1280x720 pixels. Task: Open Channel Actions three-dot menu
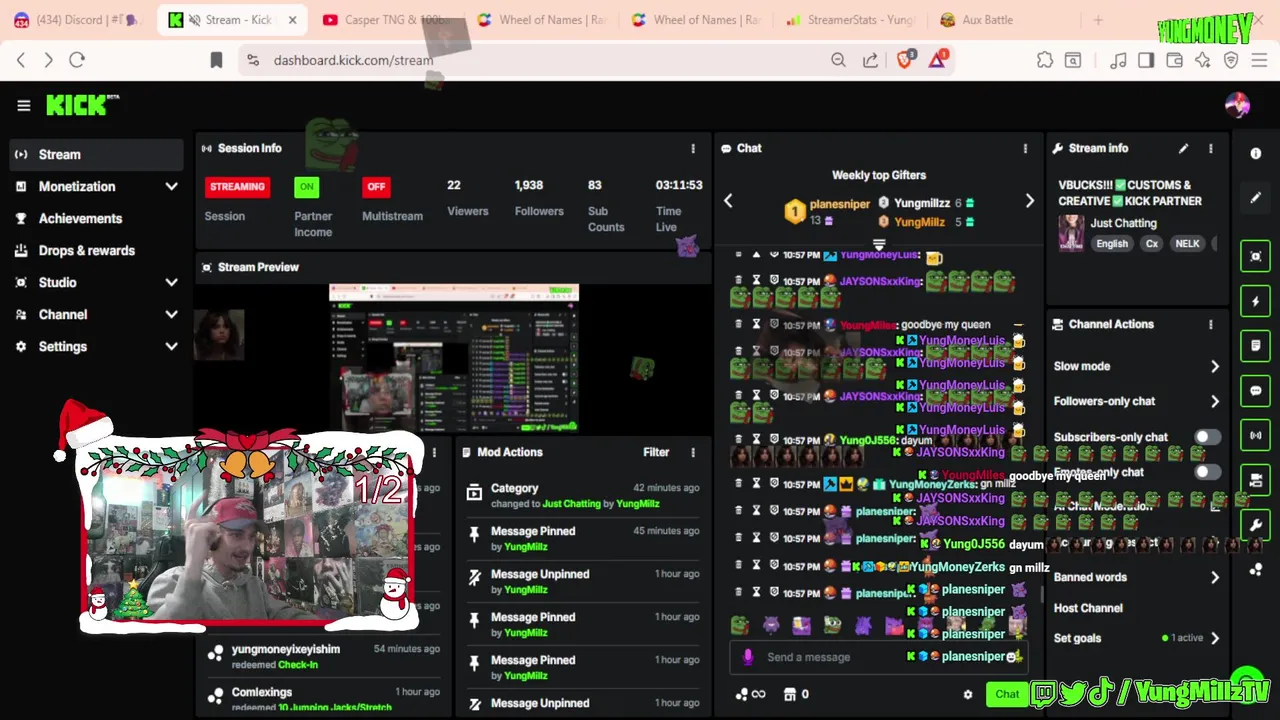1211,324
